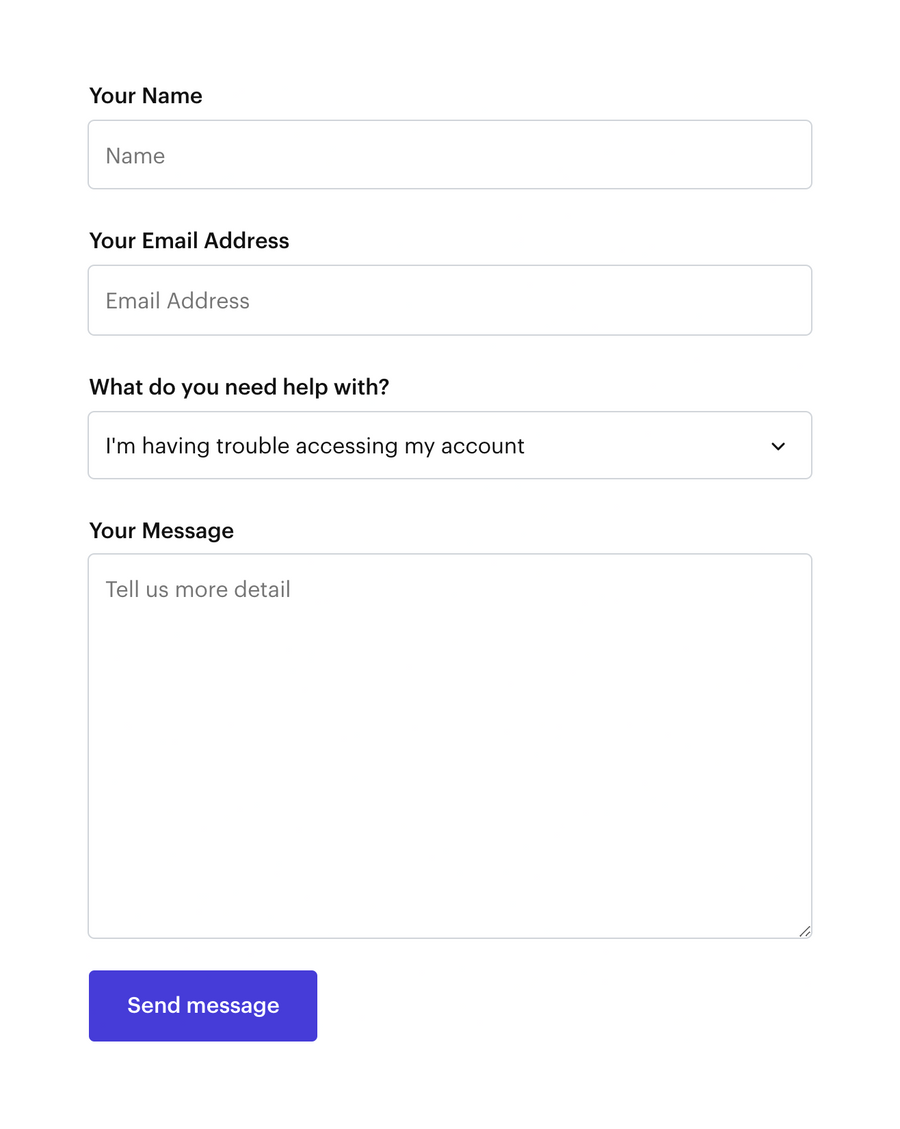
Task: Click the Name placeholder text
Action: coord(134,155)
